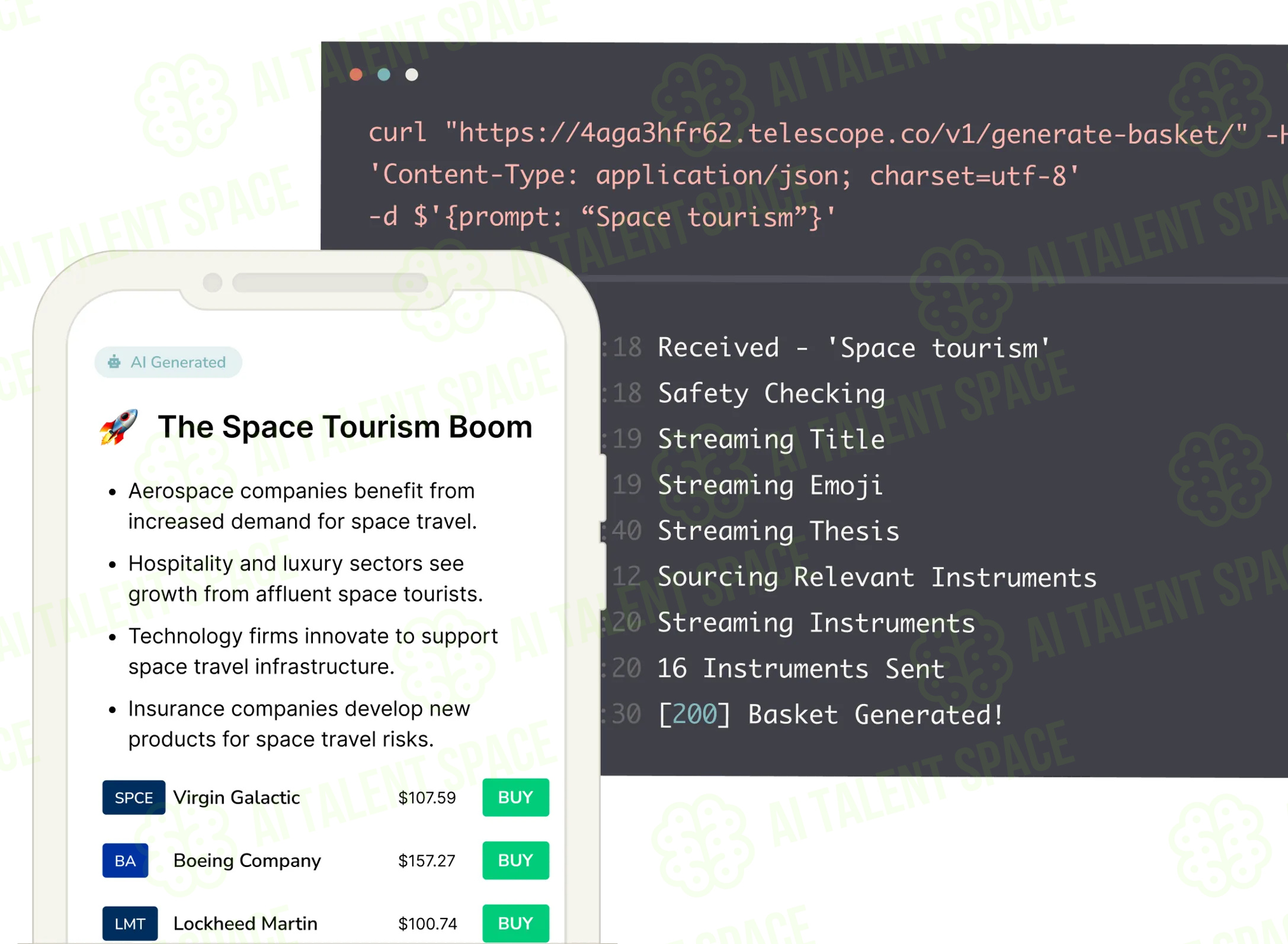1288x944 pixels.
Task: Click the Received - 'Space tourism' log line
Action: pos(854,348)
